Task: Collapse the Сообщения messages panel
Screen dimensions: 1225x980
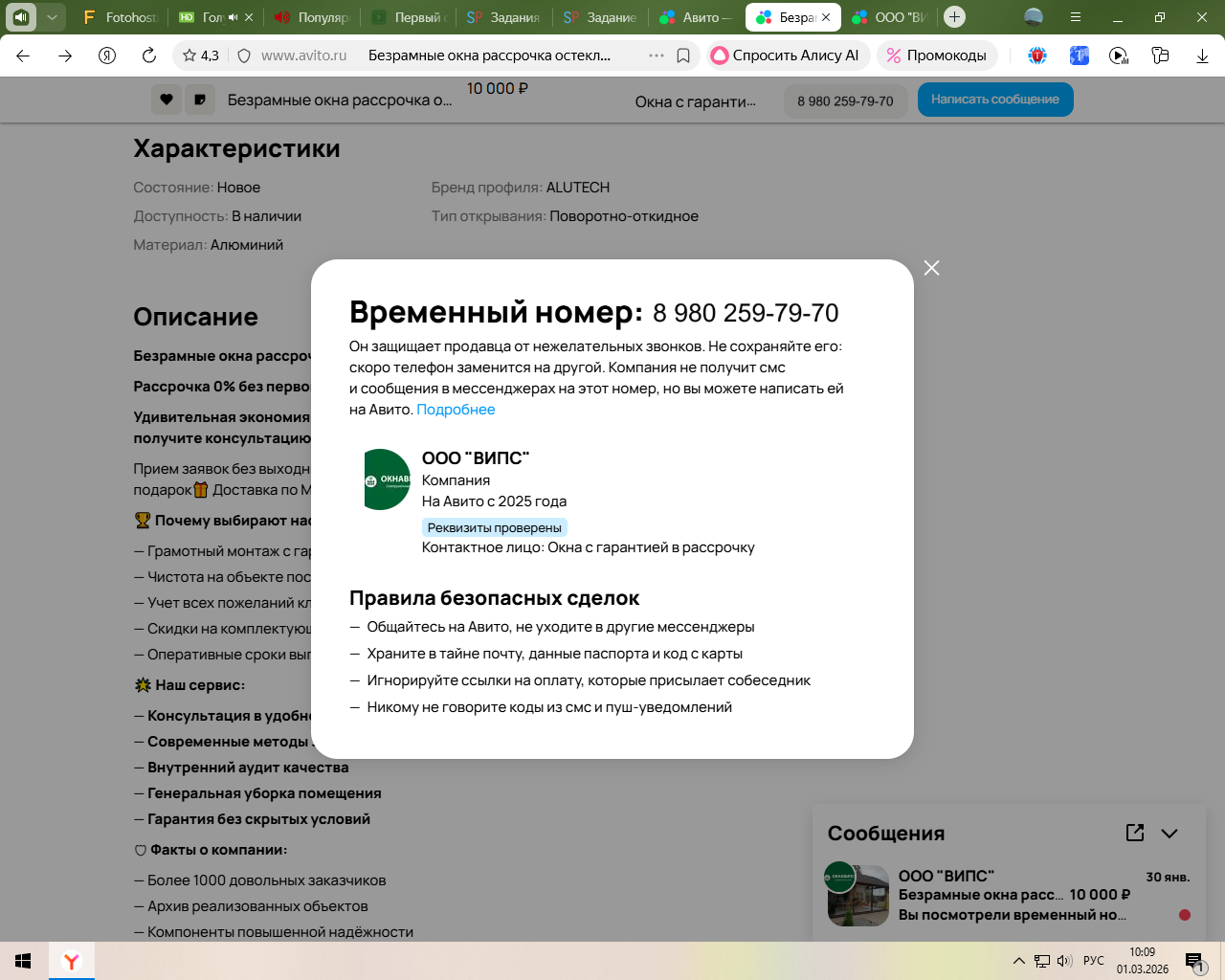Action: (x=1169, y=834)
